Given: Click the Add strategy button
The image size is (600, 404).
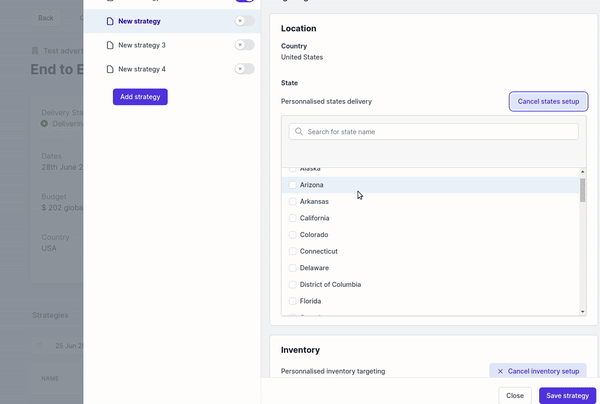Looking at the screenshot, I should pos(140,97).
